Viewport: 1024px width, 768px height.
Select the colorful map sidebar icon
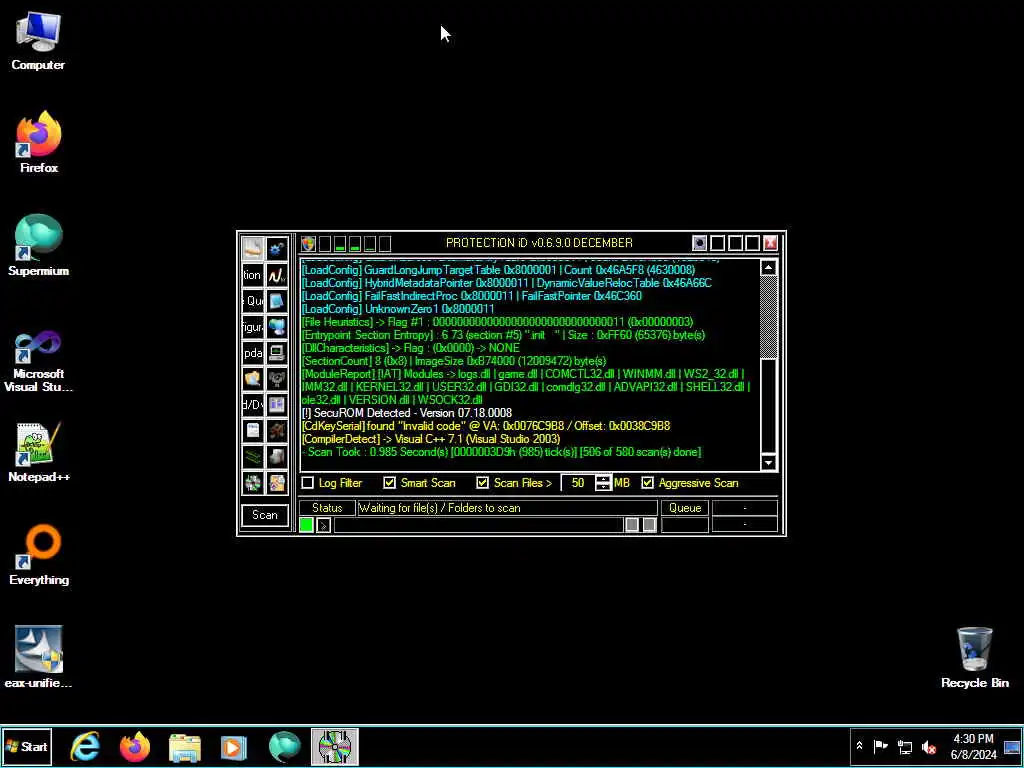277,483
